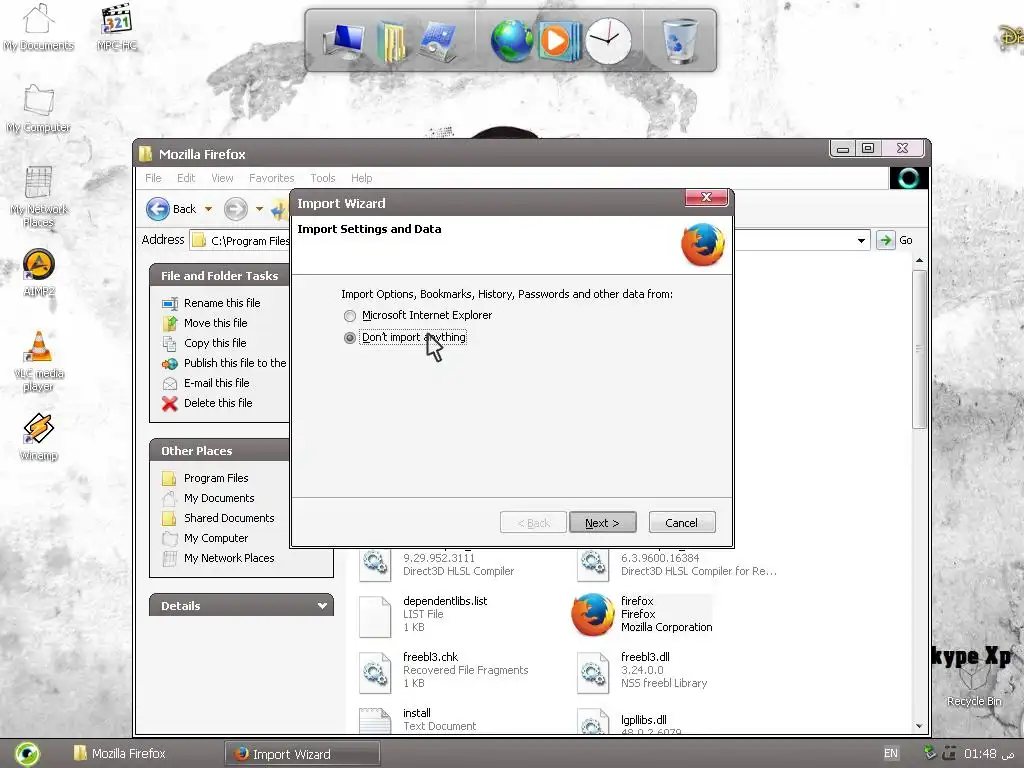Open Forward history dropdown arrow
Image resolution: width=1024 pixels, height=768 pixels.
[259, 209]
